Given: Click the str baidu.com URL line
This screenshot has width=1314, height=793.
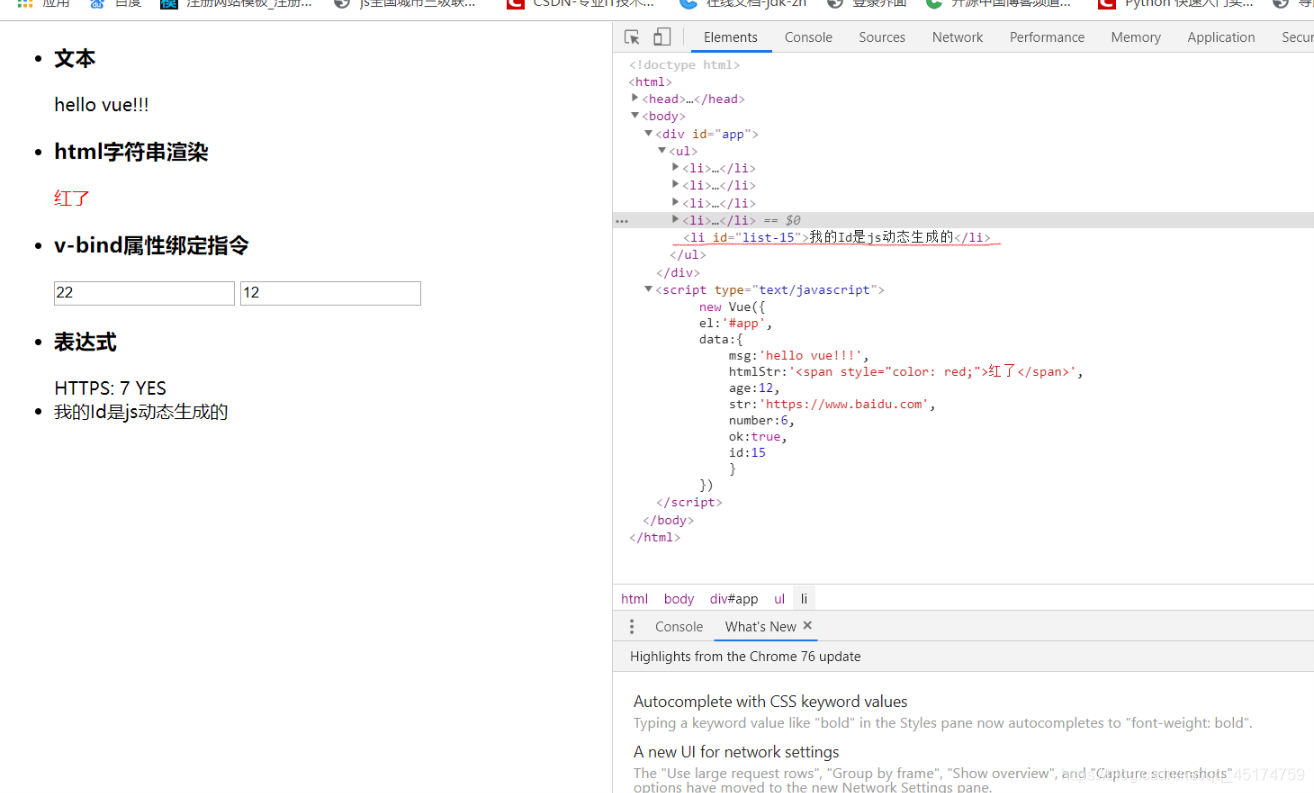Looking at the screenshot, I should (832, 404).
